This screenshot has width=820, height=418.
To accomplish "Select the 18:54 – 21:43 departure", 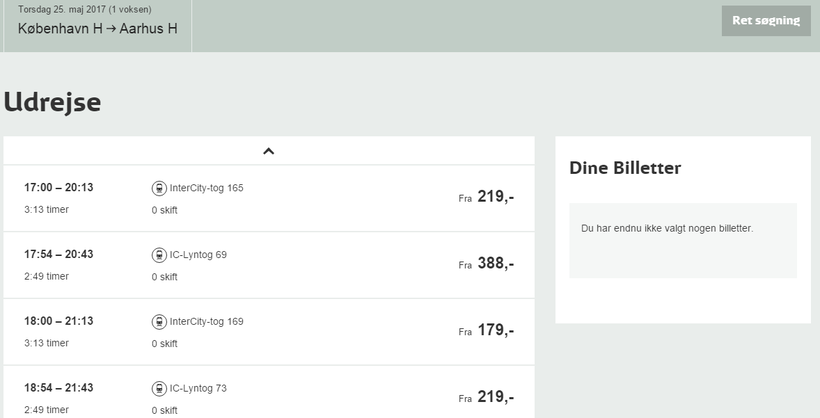I will point(59,389).
